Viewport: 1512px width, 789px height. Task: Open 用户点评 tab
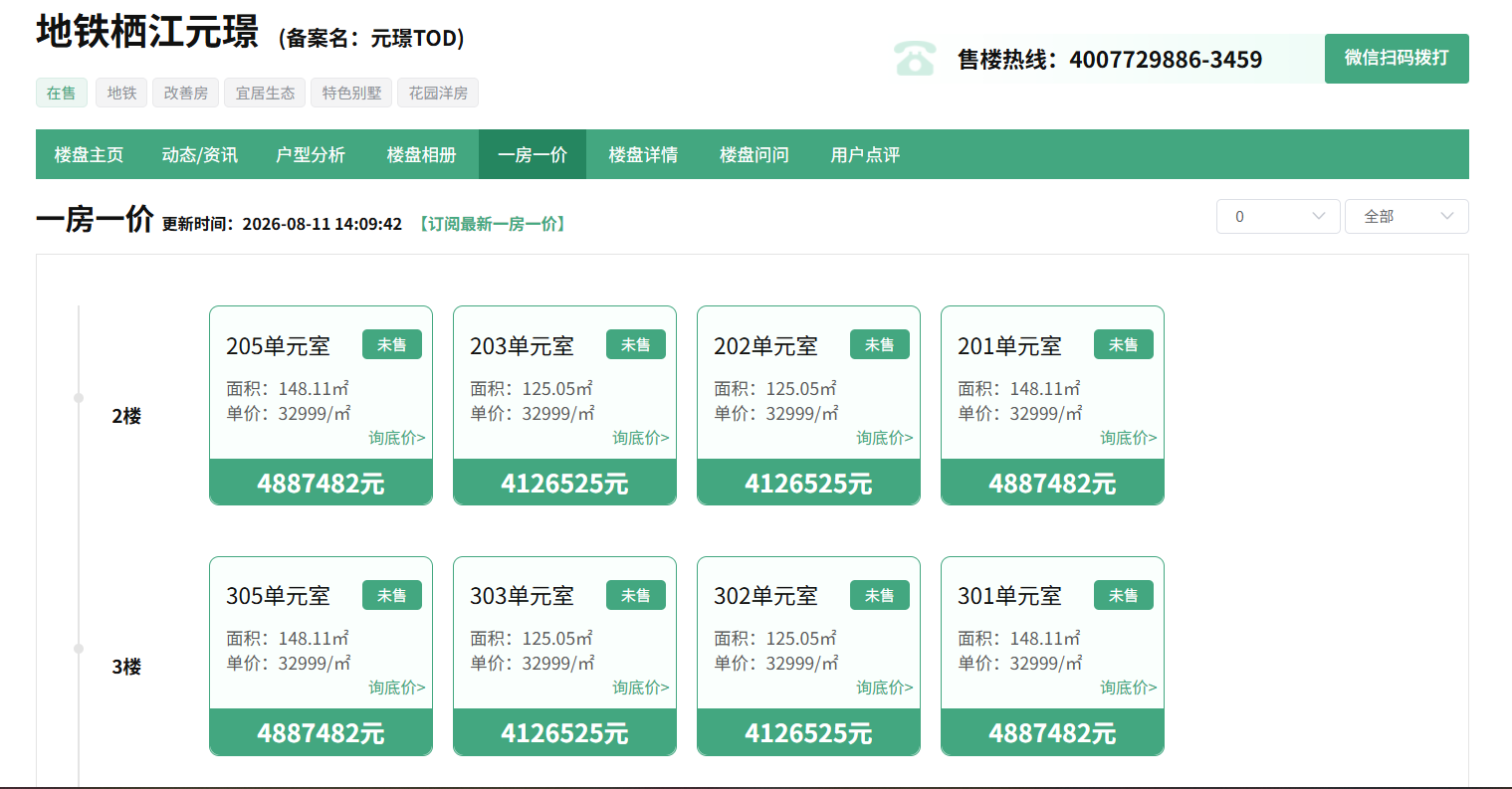[865, 154]
